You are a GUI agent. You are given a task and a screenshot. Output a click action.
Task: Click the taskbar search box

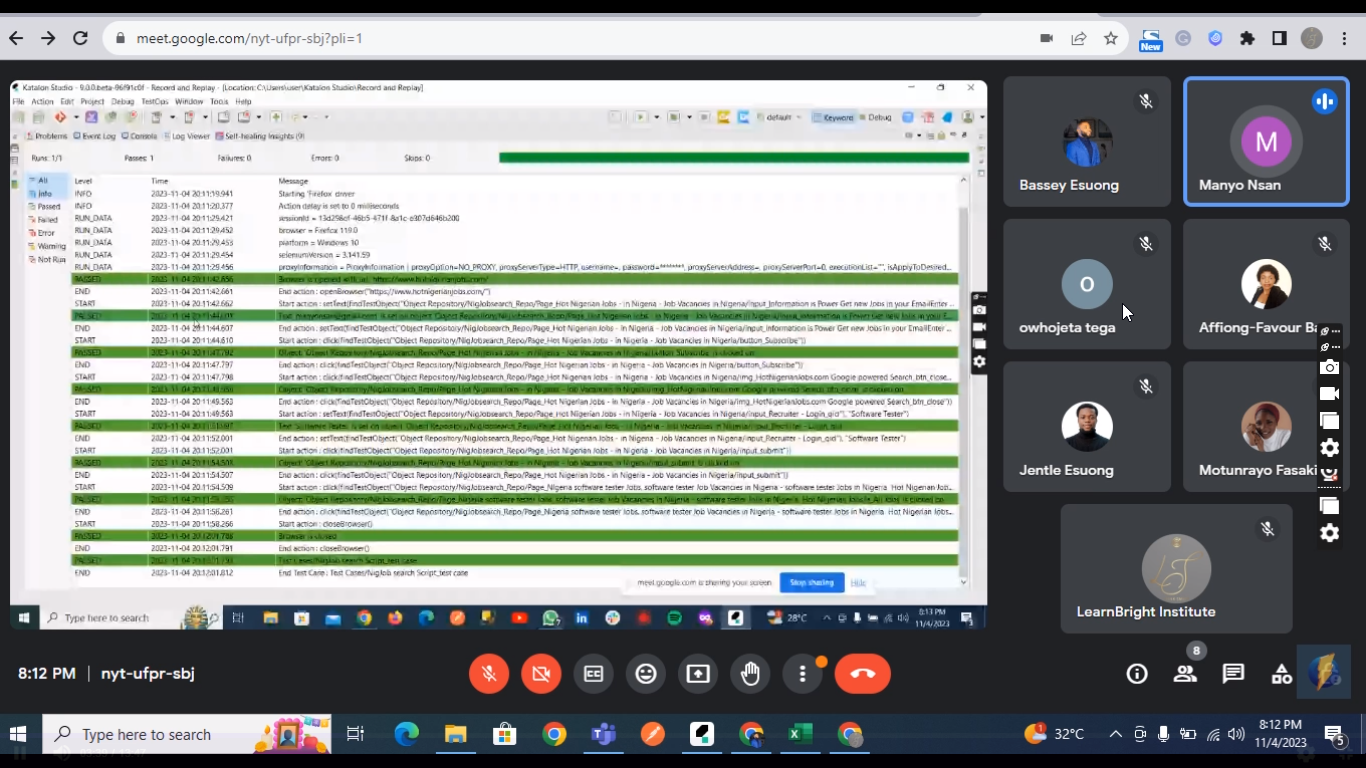tap(187, 734)
